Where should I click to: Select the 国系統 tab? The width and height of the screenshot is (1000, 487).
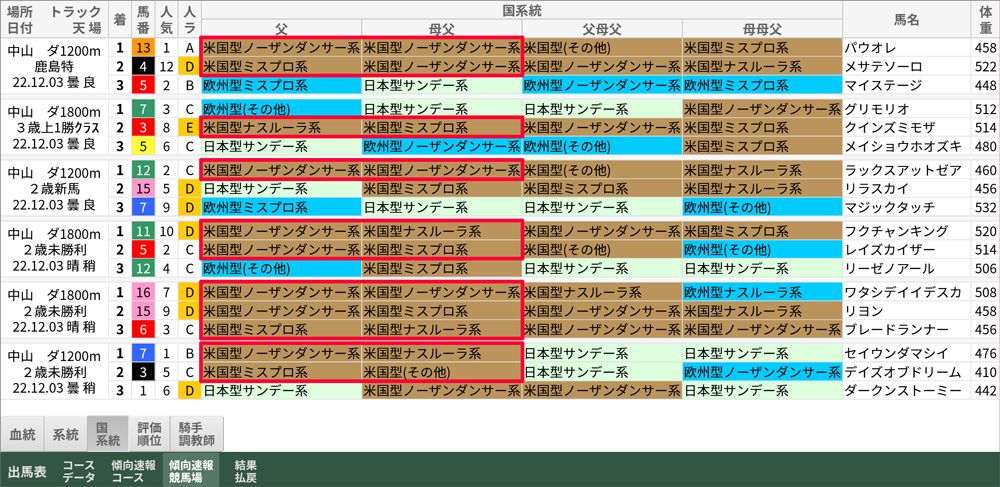pos(107,434)
